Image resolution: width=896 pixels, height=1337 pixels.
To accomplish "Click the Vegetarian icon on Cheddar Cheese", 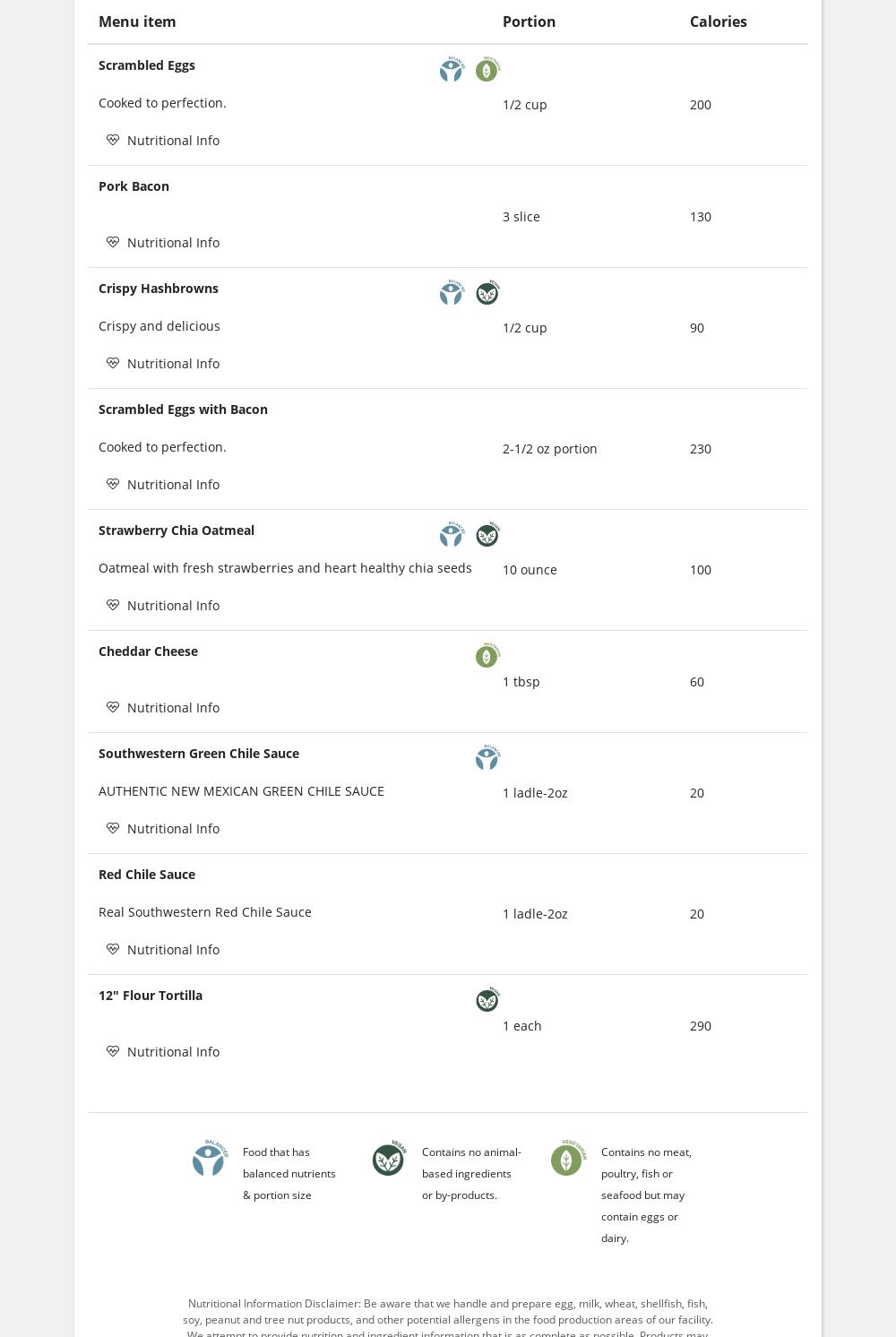I will pos(487,656).
